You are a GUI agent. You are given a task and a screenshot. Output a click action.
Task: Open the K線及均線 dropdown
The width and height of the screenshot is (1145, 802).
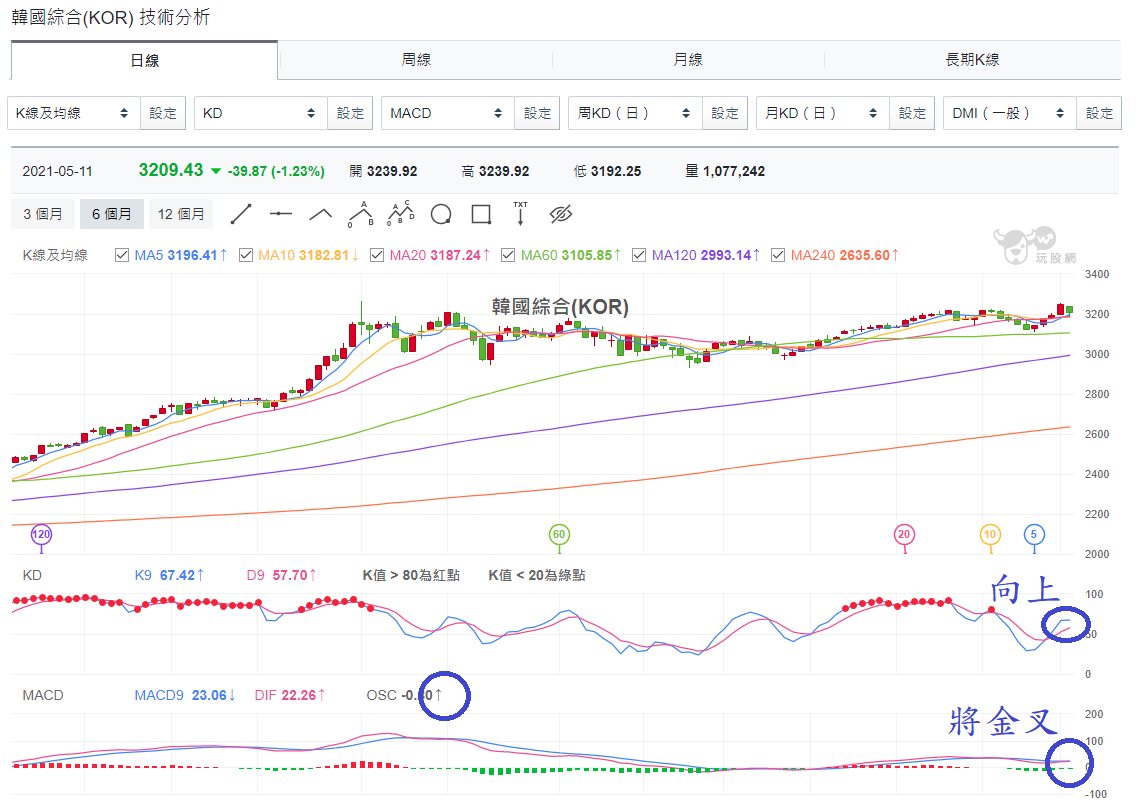[74, 113]
